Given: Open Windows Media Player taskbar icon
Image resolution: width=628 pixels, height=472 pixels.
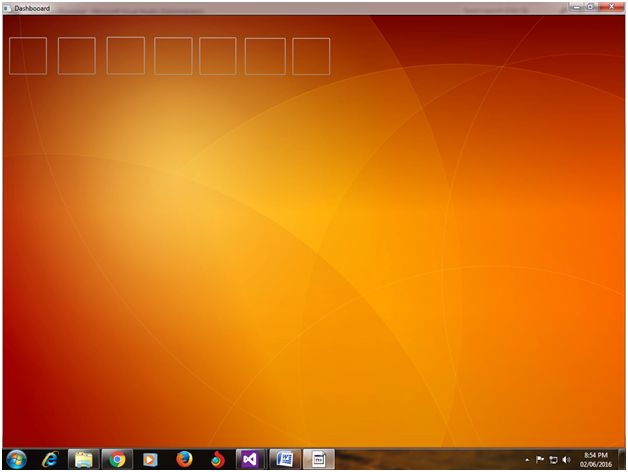Looking at the screenshot, I should pos(151,460).
